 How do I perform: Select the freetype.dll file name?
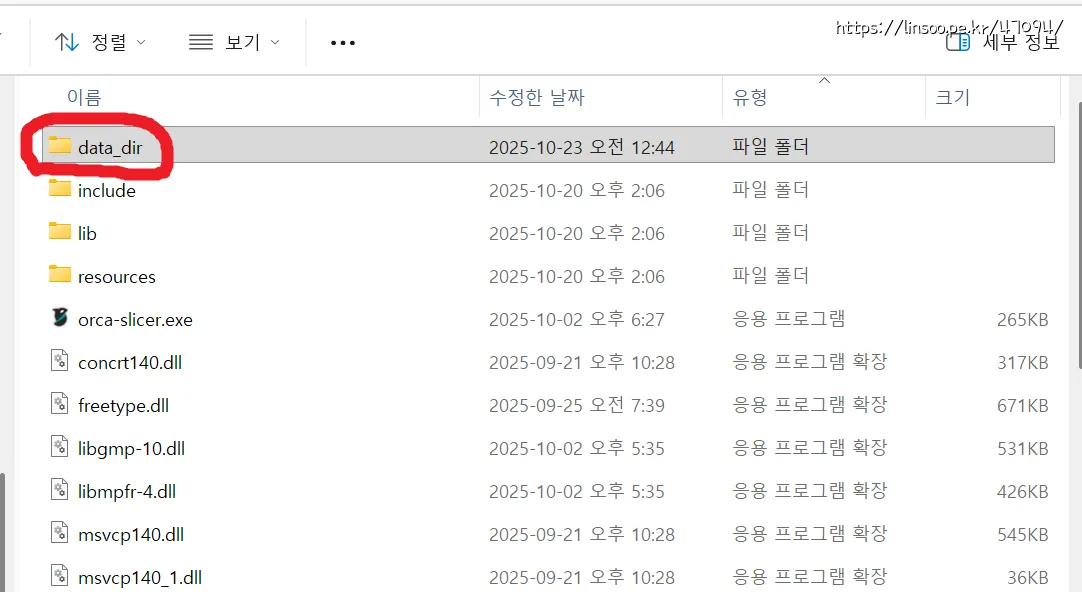tap(124, 406)
